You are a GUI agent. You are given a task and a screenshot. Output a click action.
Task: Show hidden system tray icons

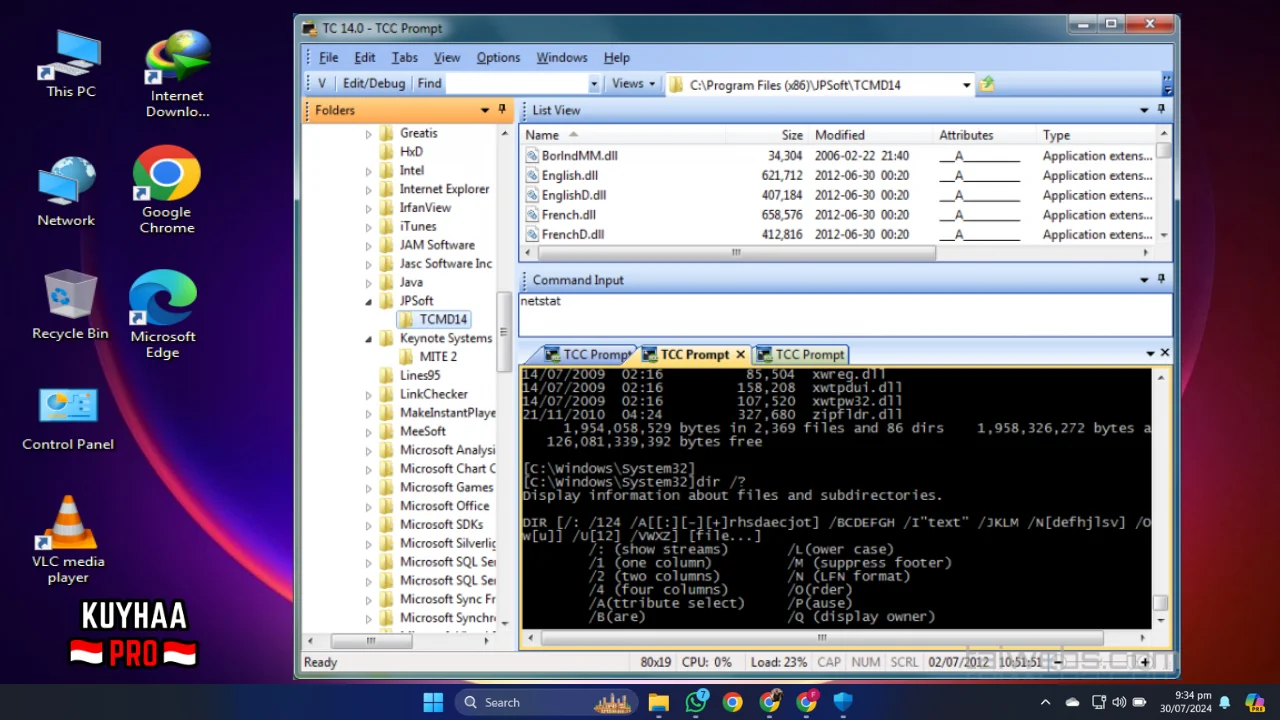click(x=1046, y=702)
